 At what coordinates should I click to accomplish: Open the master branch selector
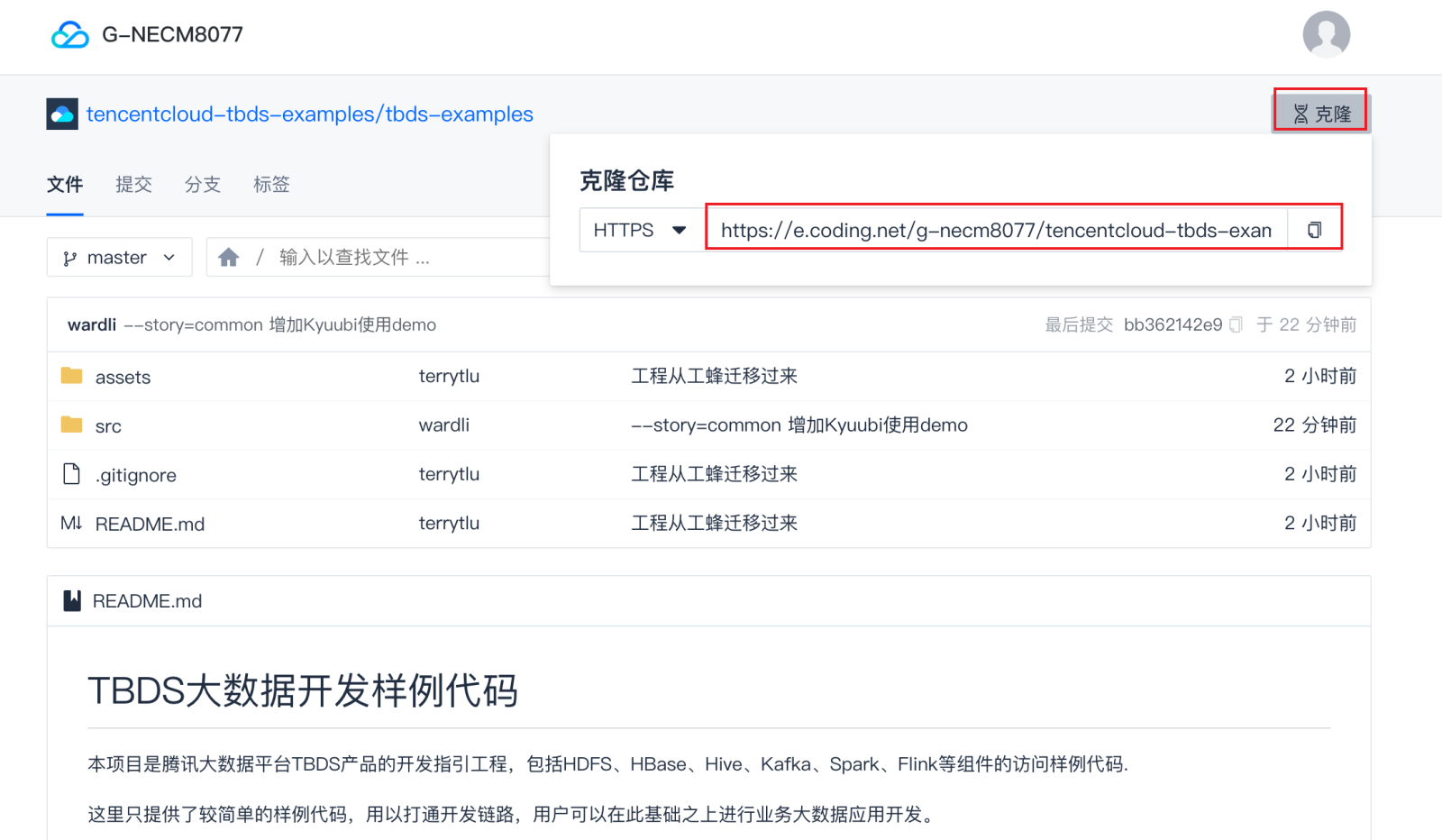[x=119, y=258]
